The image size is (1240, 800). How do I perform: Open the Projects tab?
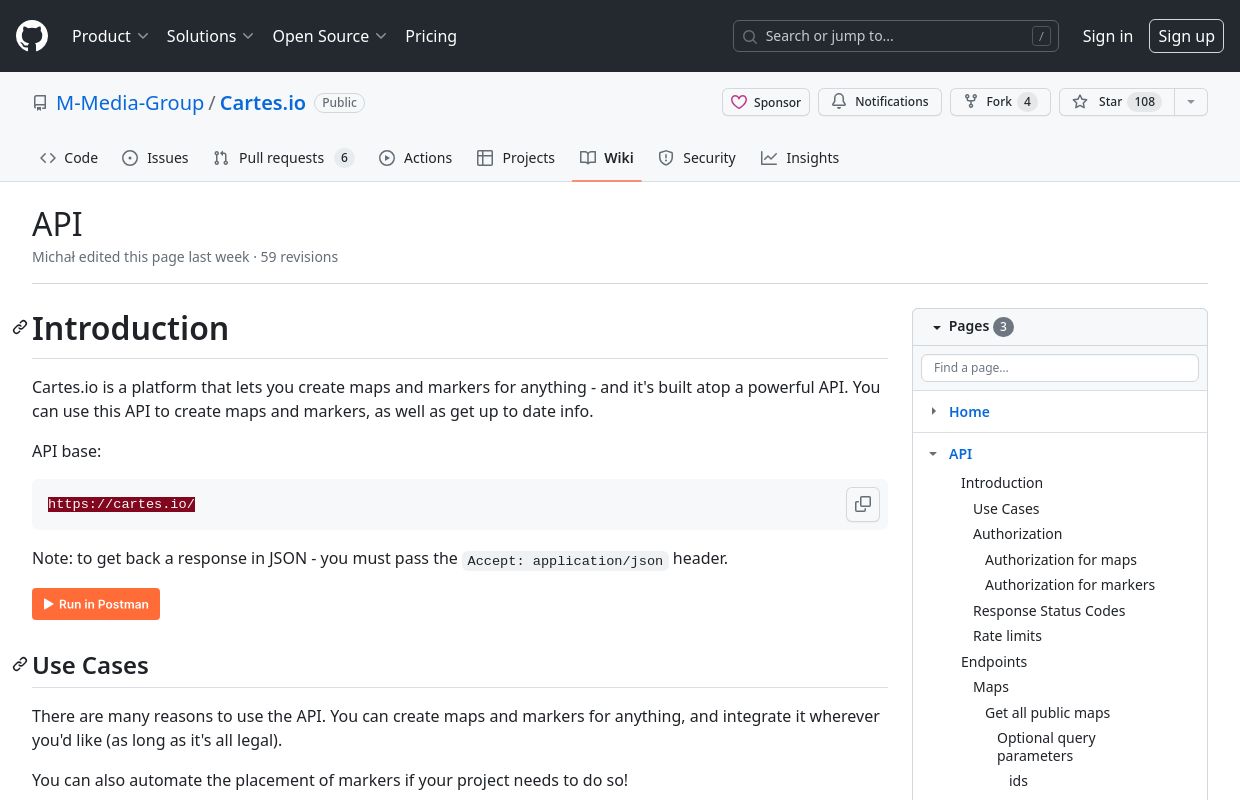[516, 158]
